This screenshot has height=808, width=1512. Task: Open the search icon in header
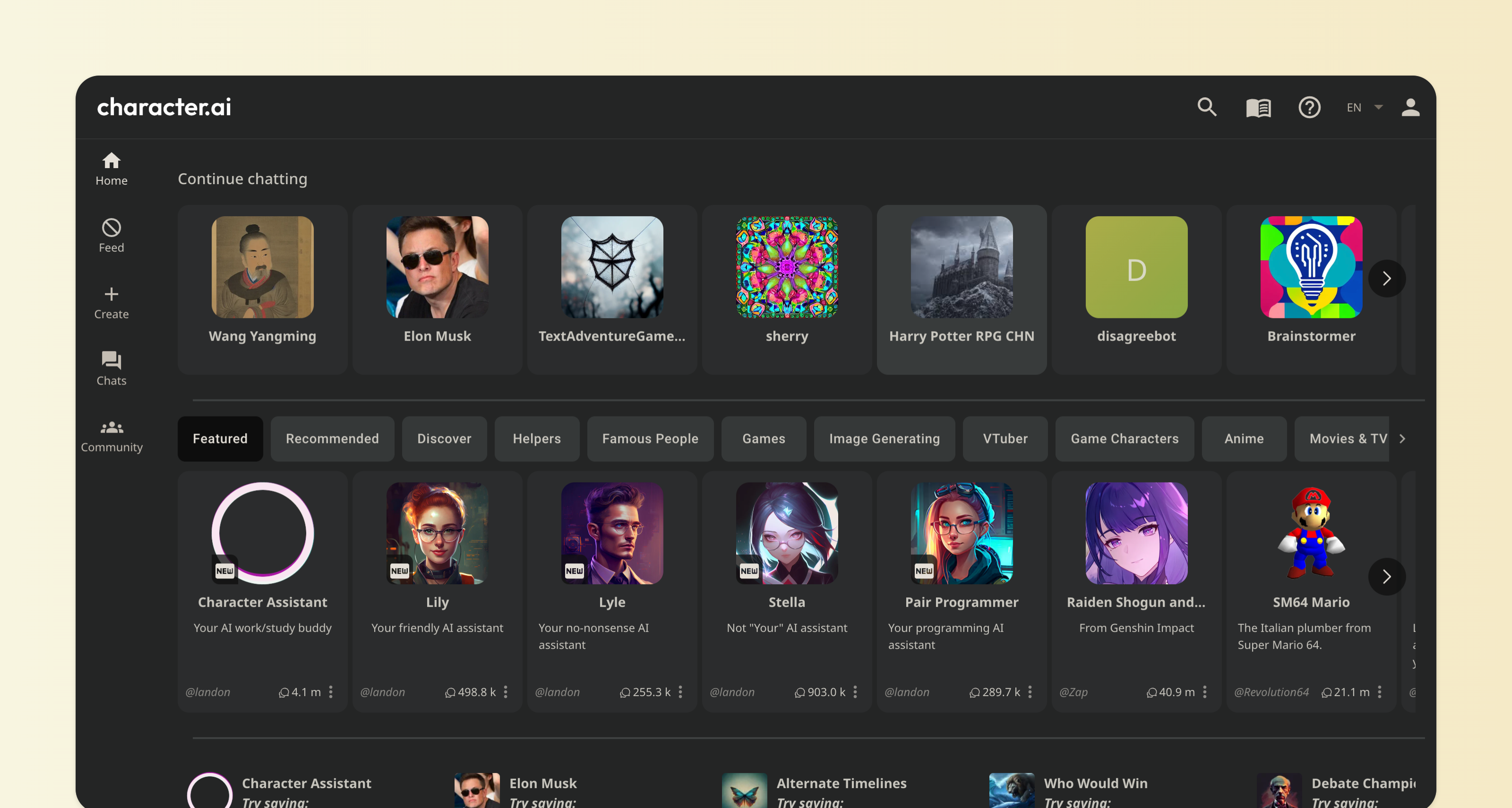coord(1207,107)
